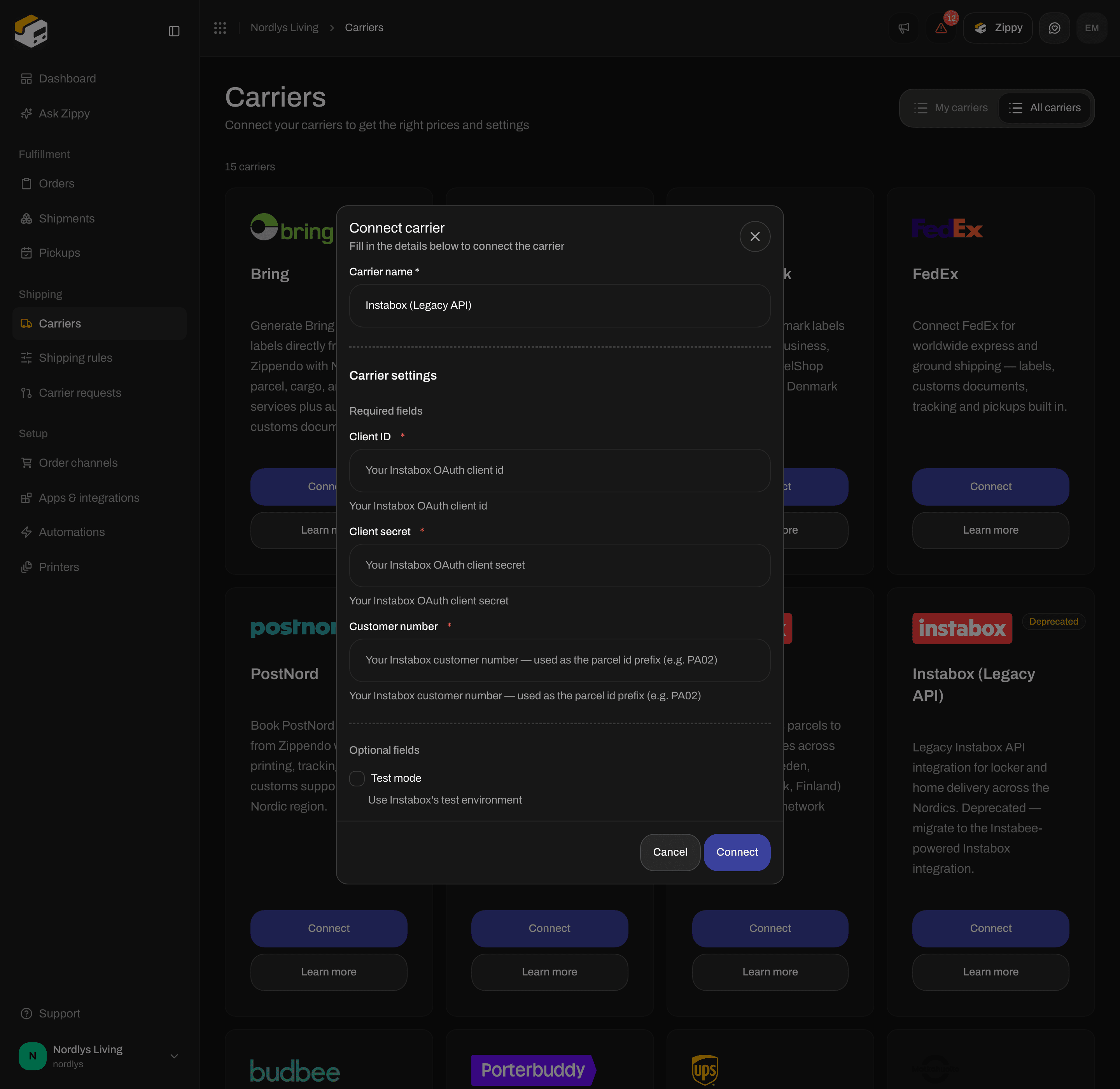This screenshot has height=1089, width=1120.
Task: Learn more about Instabox Legacy
Action: (990, 972)
